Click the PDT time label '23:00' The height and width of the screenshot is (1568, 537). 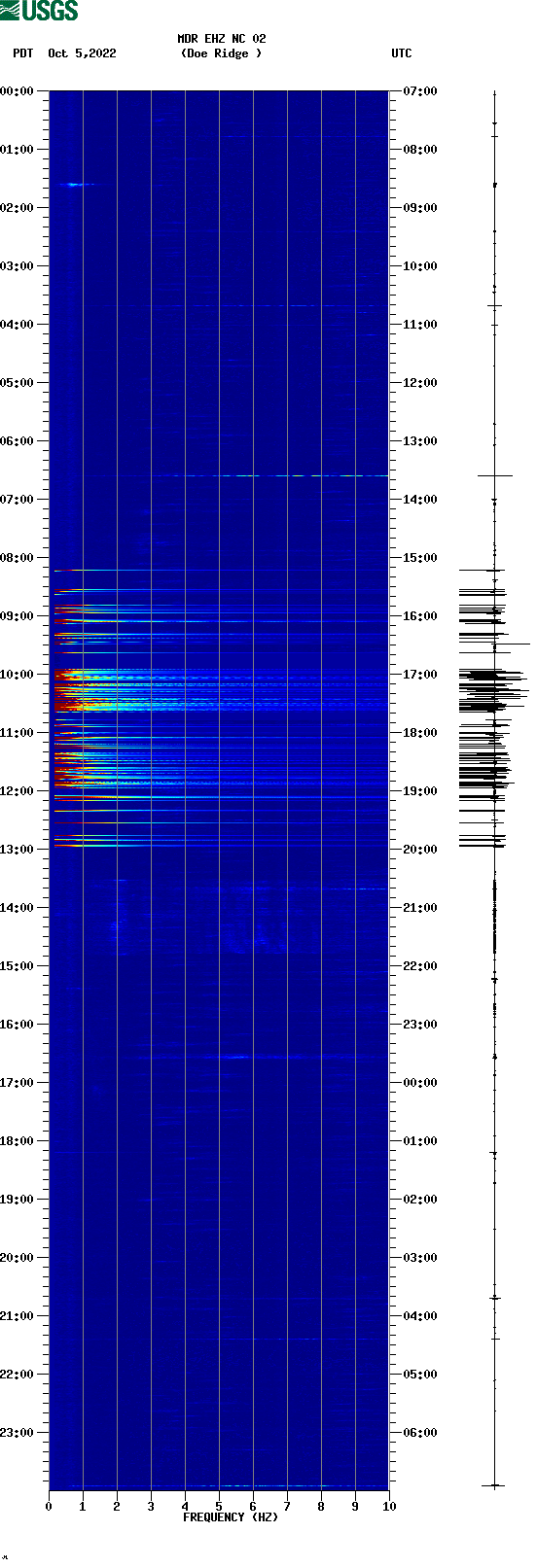click(x=17, y=1433)
